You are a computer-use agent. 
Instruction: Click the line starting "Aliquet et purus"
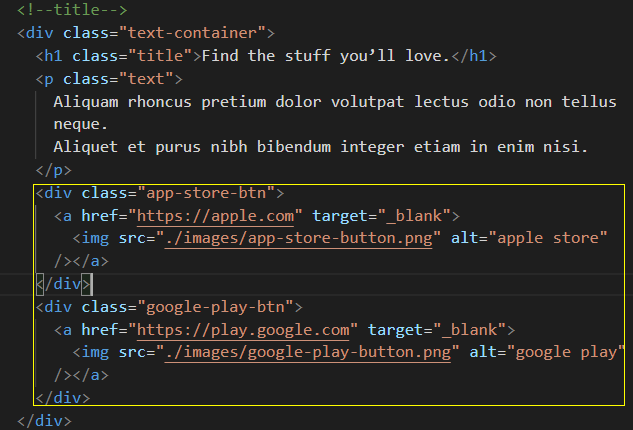pos(321,147)
